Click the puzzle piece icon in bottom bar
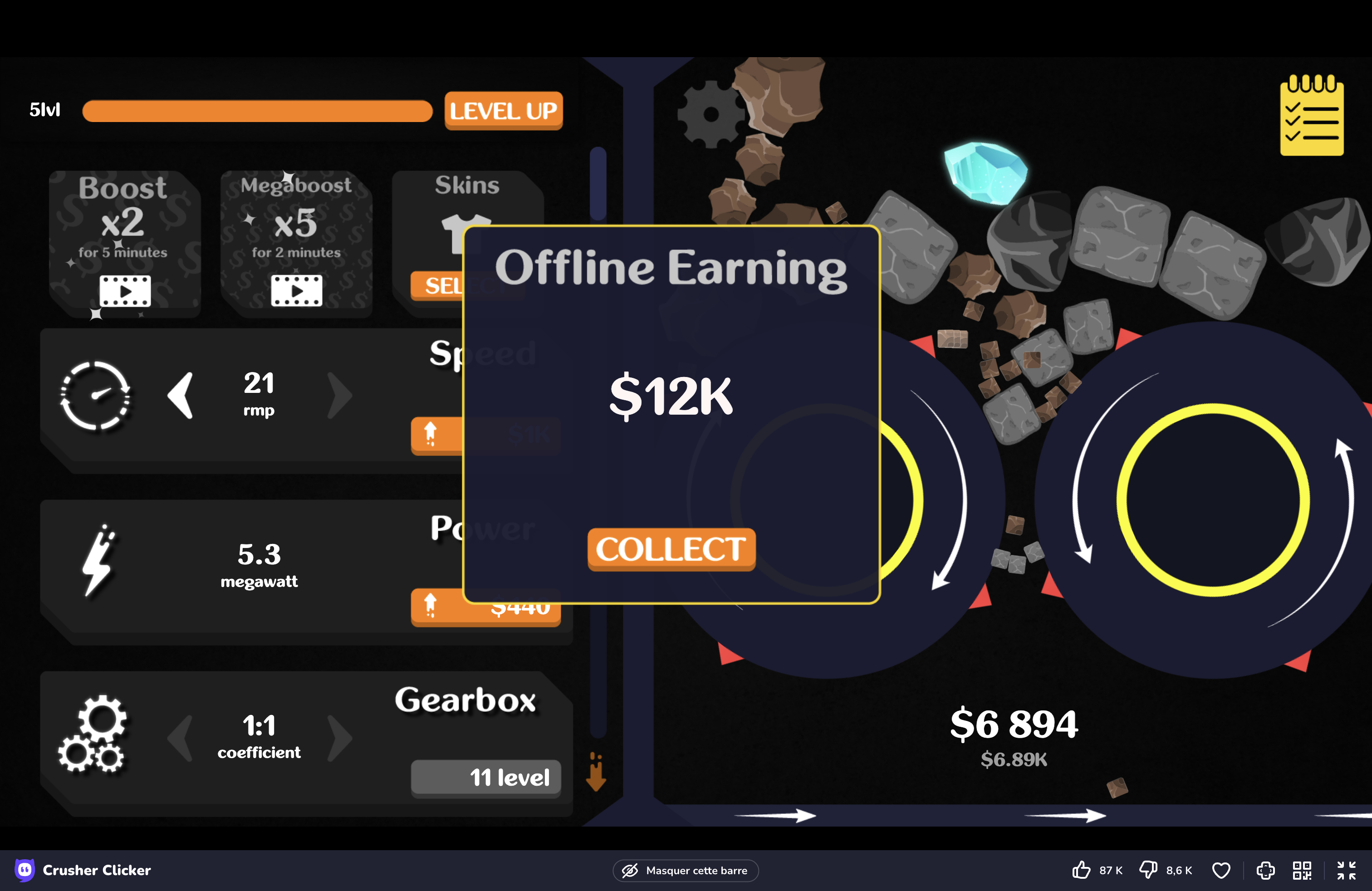Image resolution: width=1372 pixels, height=891 pixels. 1265,870
